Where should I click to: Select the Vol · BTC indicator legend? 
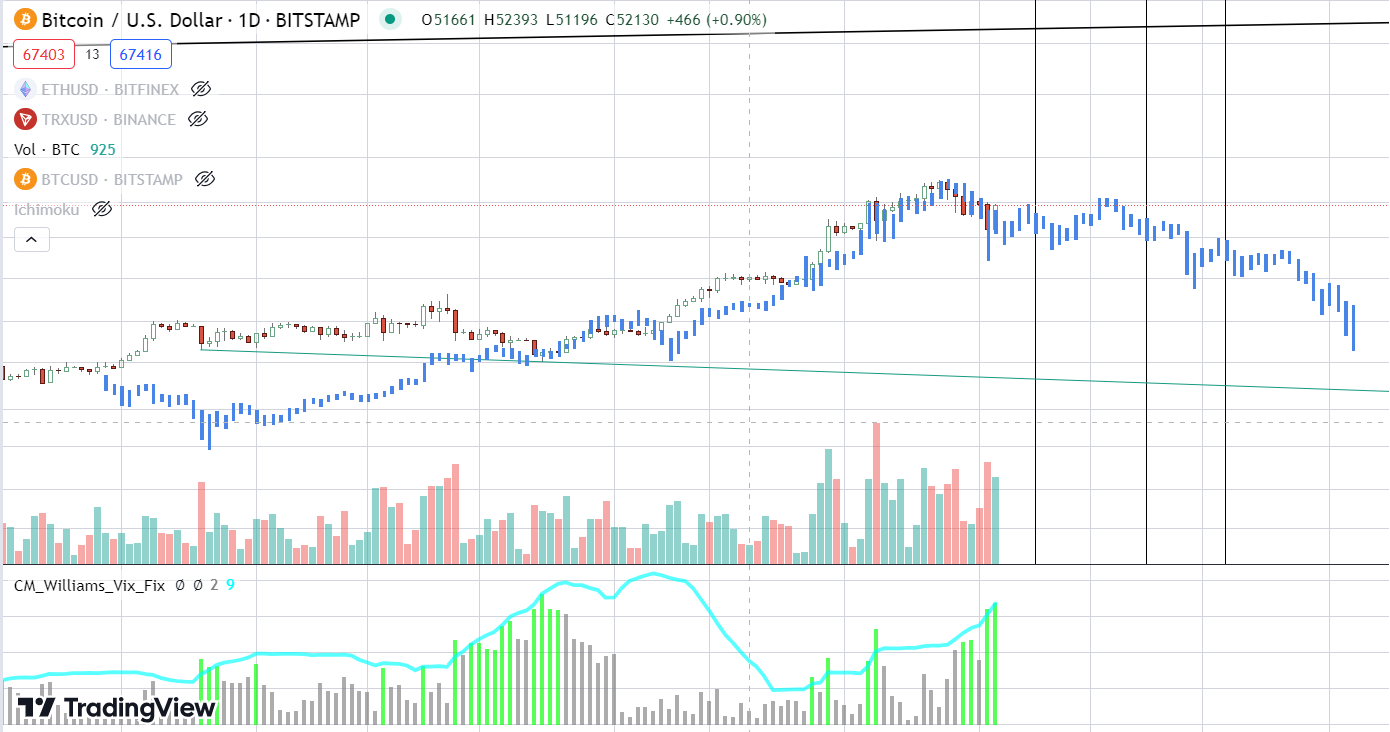46,149
